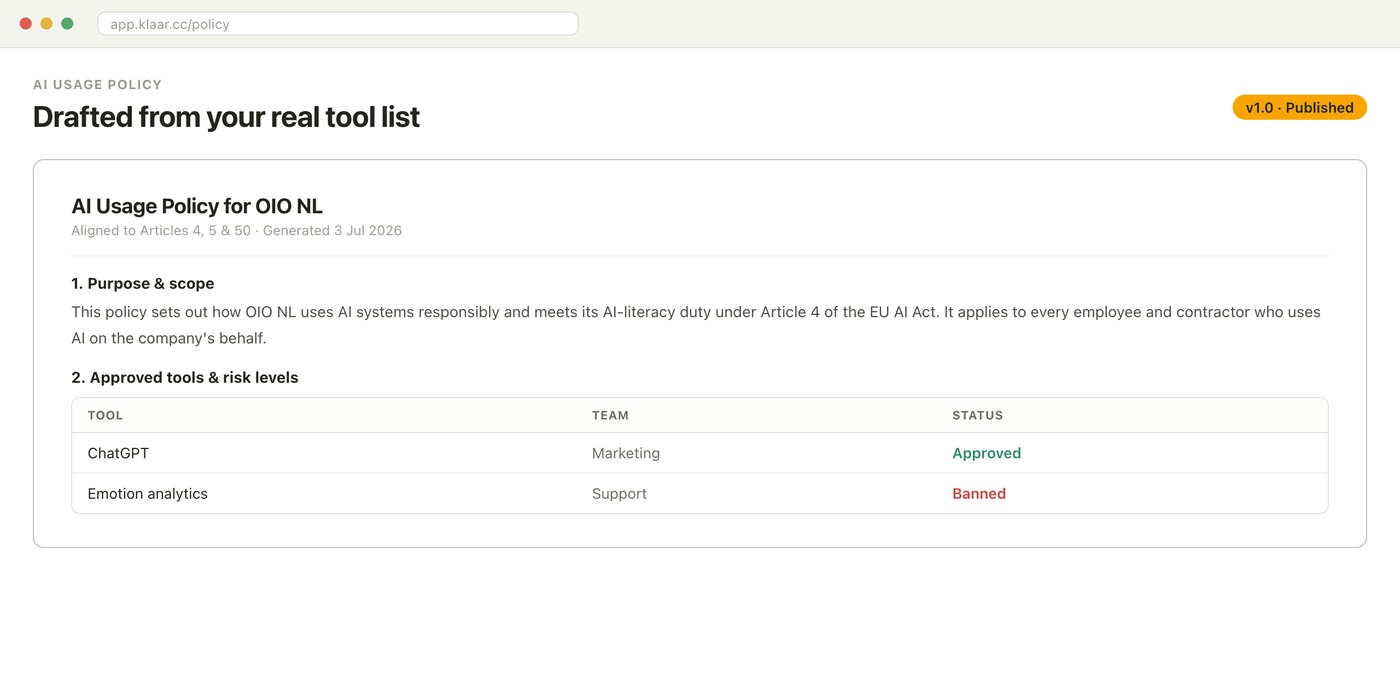1400x700 pixels.
Task: Click the "1. Purpose & scope" section heading
Action: pyautogui.click(x=143, y=284)
